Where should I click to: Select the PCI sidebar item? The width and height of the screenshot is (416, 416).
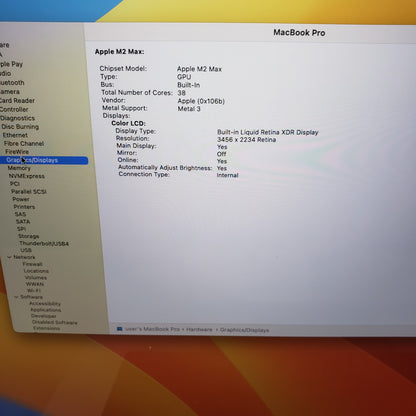[x=15, y=184]
